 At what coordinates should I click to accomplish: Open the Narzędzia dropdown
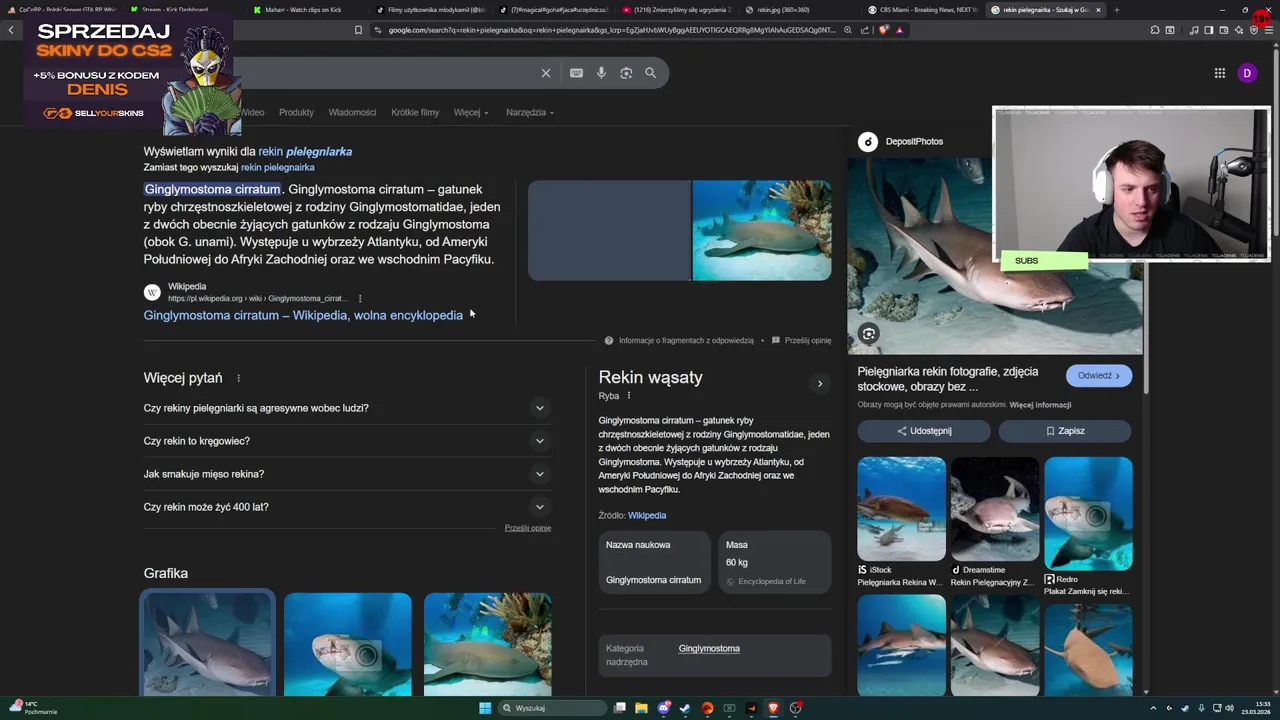(x=530, y=112)
